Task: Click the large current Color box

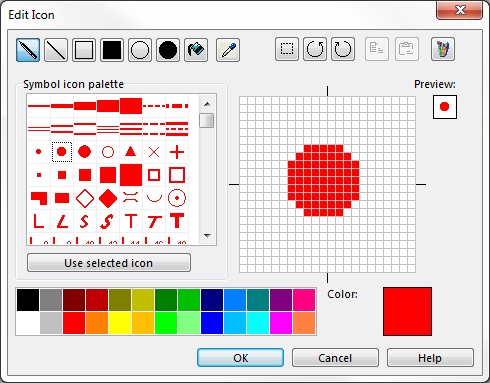Action: (x=407, y=311)
